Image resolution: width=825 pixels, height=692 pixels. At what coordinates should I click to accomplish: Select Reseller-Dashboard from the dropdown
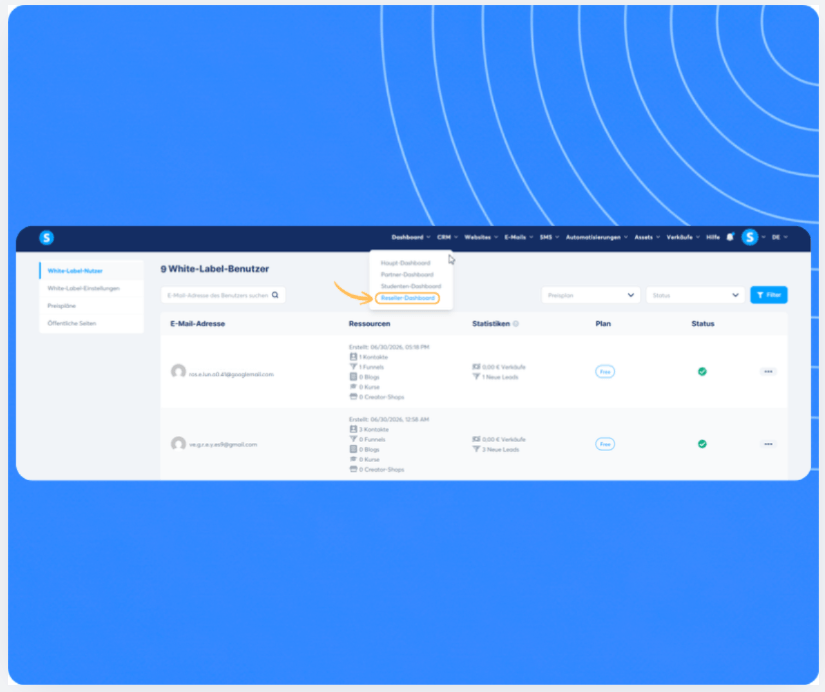click(408, 298)
